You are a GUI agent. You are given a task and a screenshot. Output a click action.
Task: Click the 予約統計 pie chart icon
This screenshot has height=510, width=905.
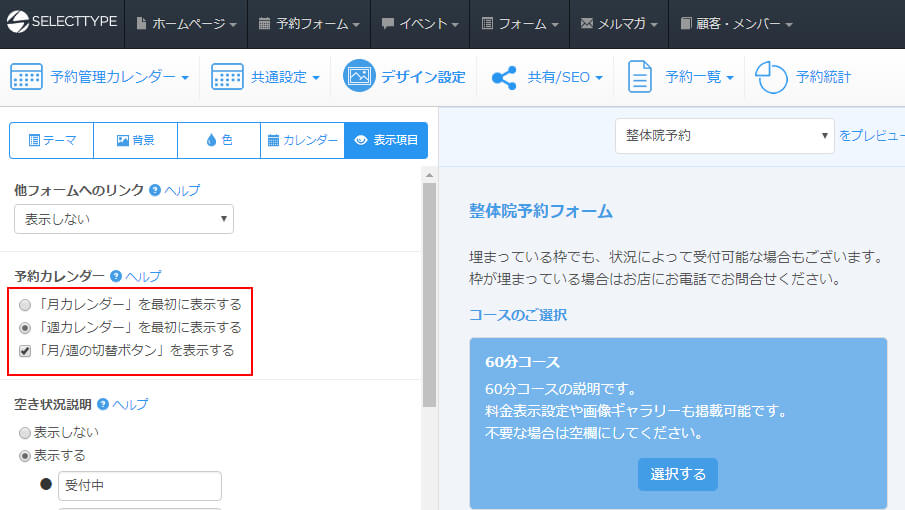point(771,77)
